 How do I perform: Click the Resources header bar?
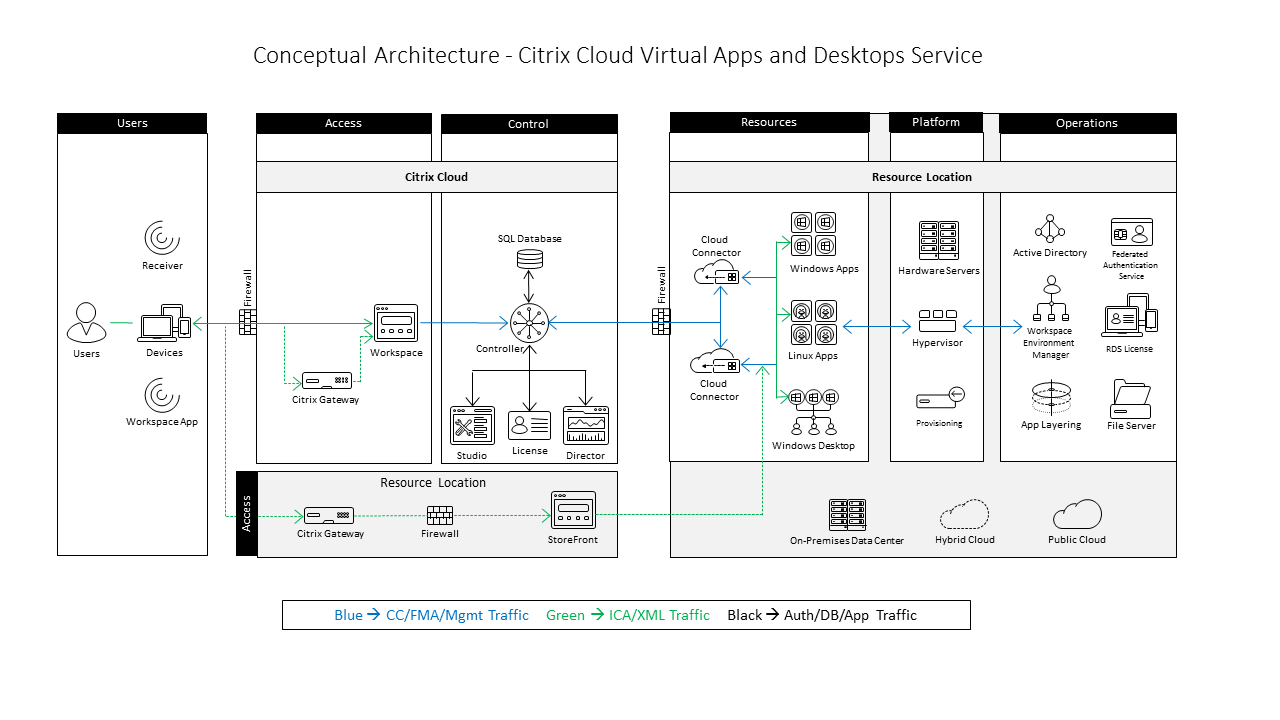(x=769, y=122)
